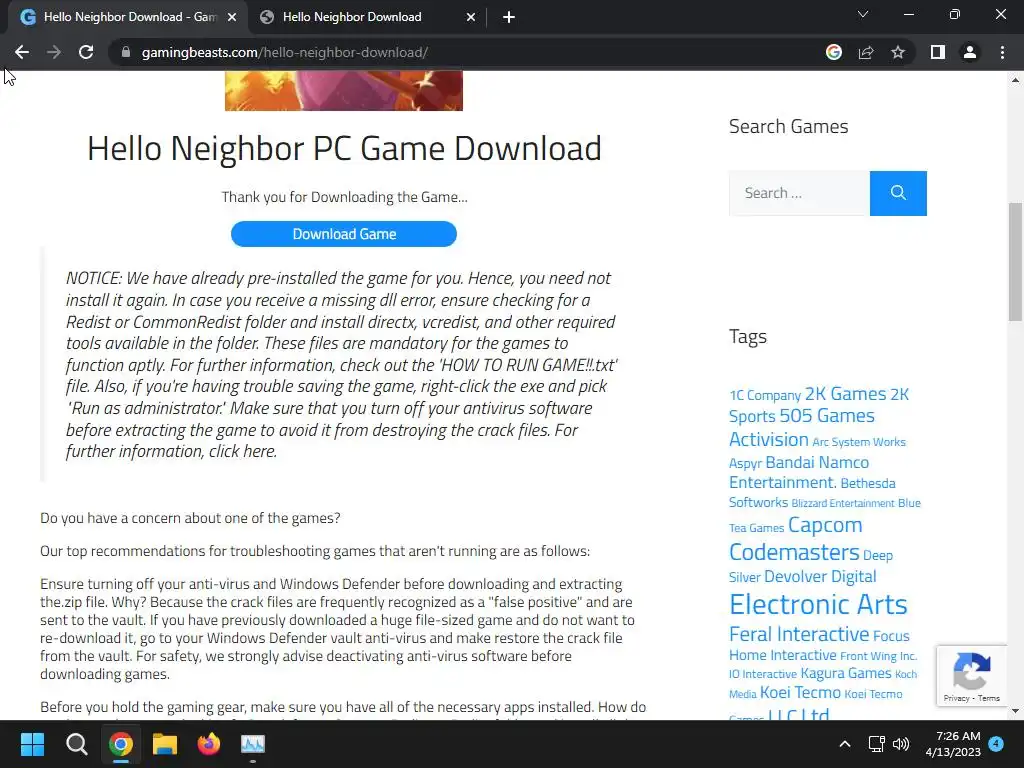Click the Search Games input field
1024x768 pixels.
799,193
